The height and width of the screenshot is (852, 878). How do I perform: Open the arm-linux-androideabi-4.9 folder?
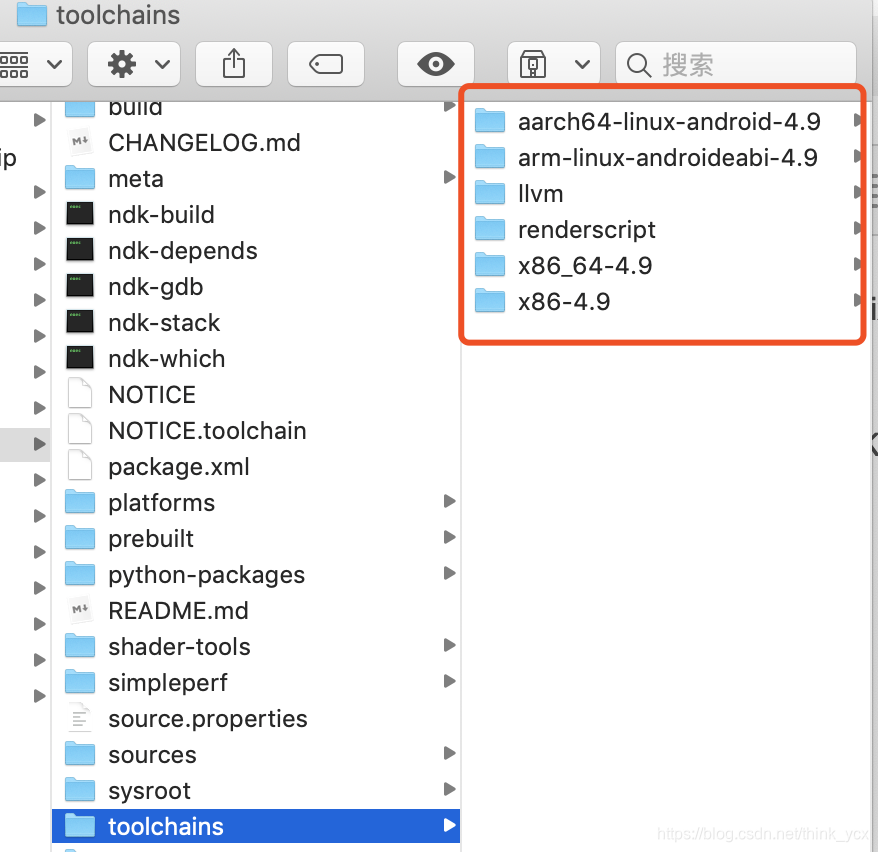tap(663, 157)
